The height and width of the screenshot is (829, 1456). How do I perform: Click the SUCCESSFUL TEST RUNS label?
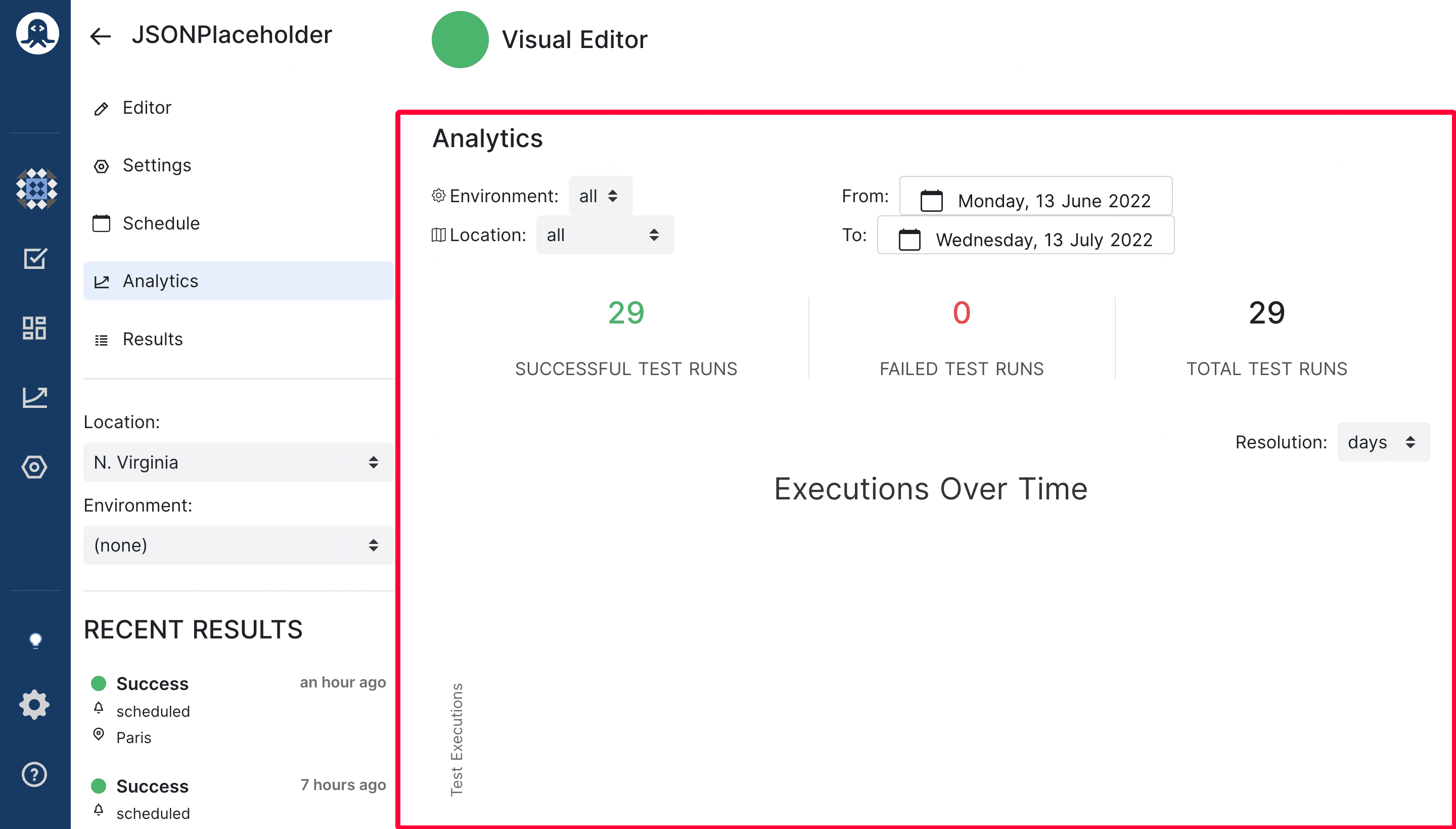pyautogui.click(x=626, y=369)
